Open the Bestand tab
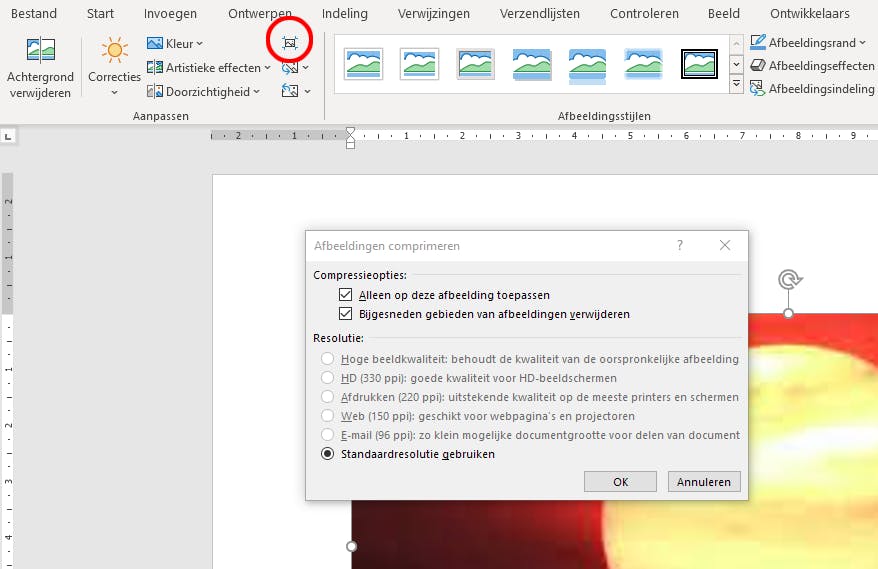 point(34,13)
